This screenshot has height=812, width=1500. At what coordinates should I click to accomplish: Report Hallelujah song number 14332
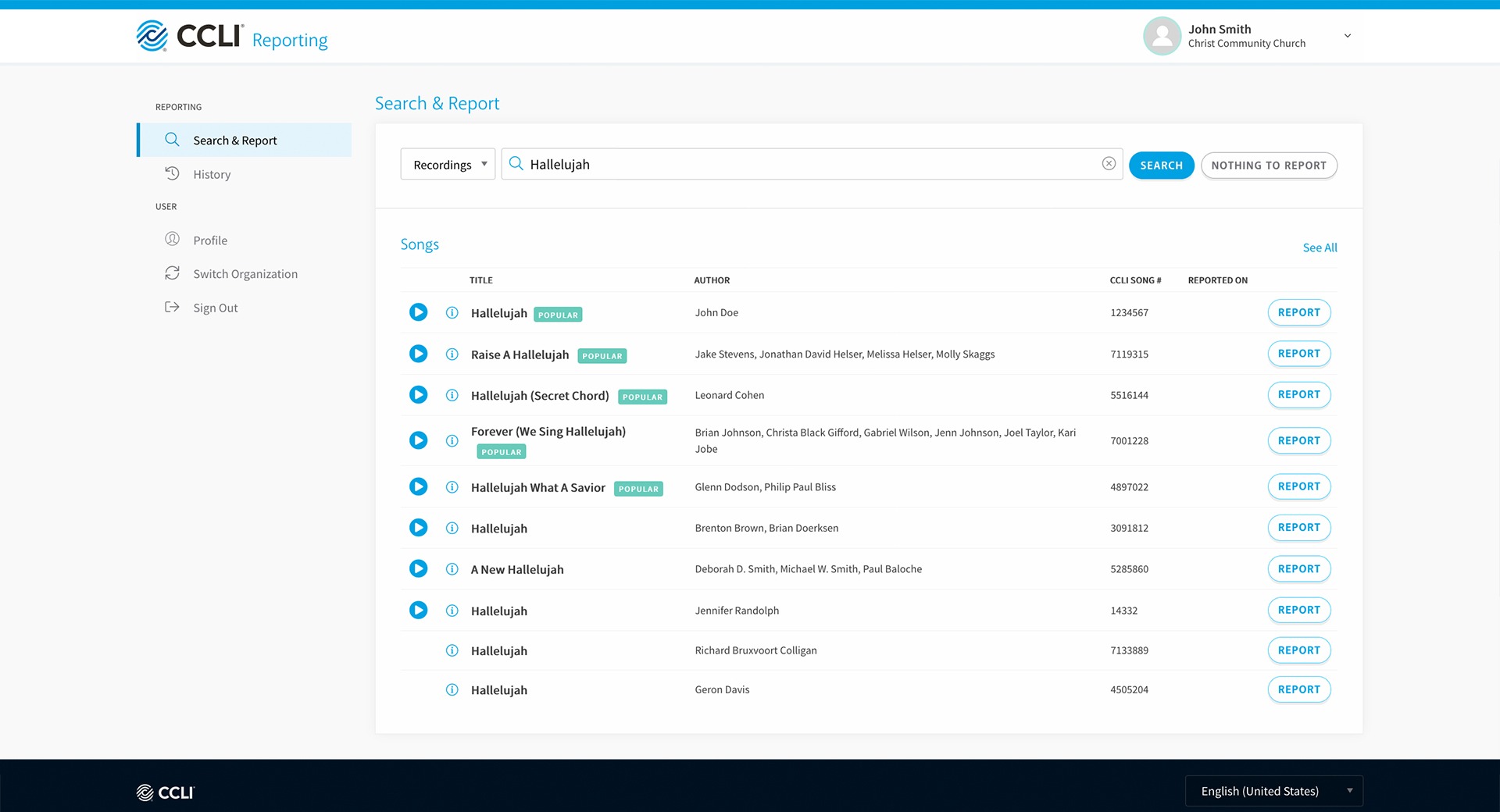click(1298, 610)
